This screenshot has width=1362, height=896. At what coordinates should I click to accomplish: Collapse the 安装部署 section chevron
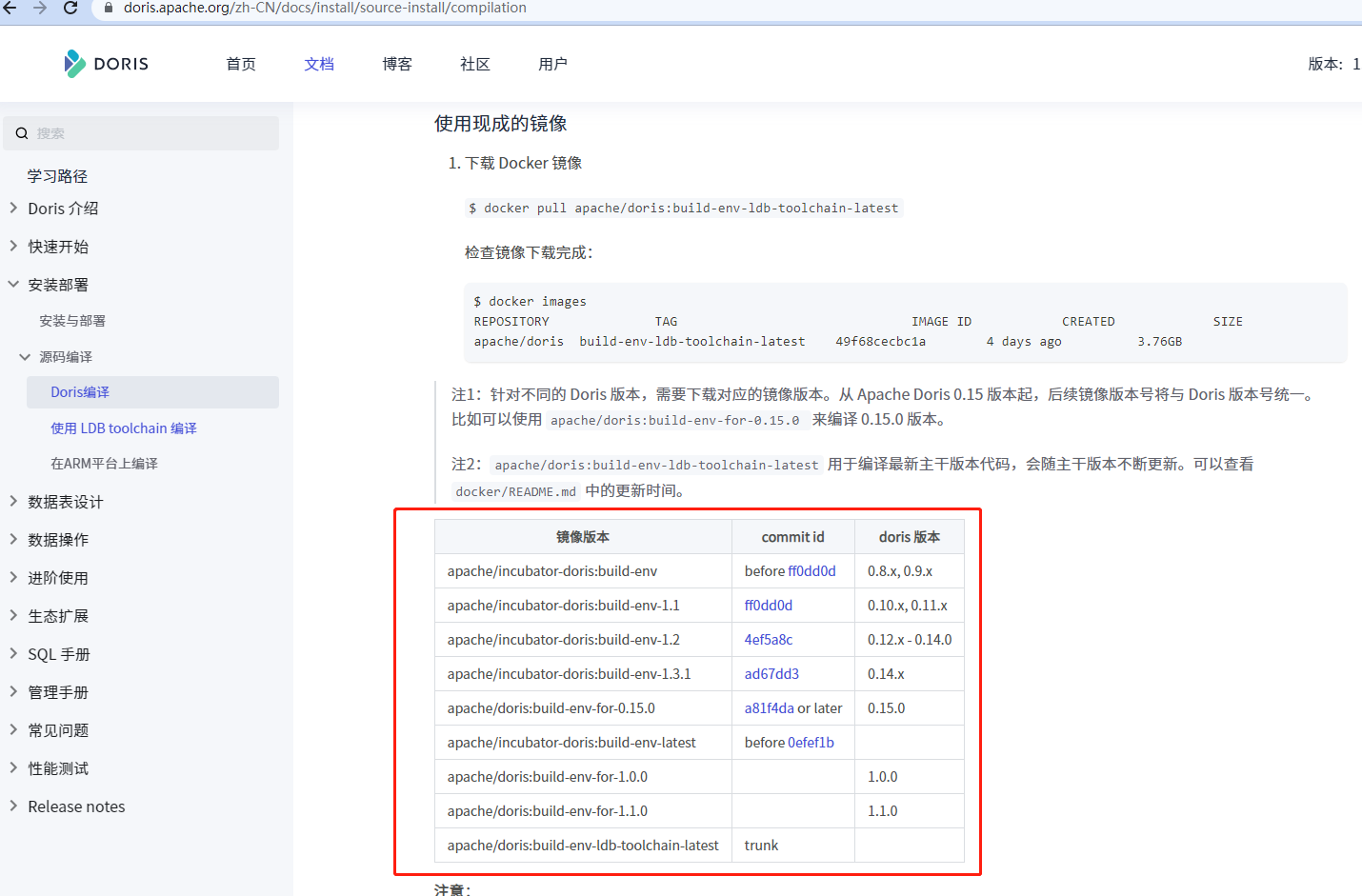[x=13, y=284]
